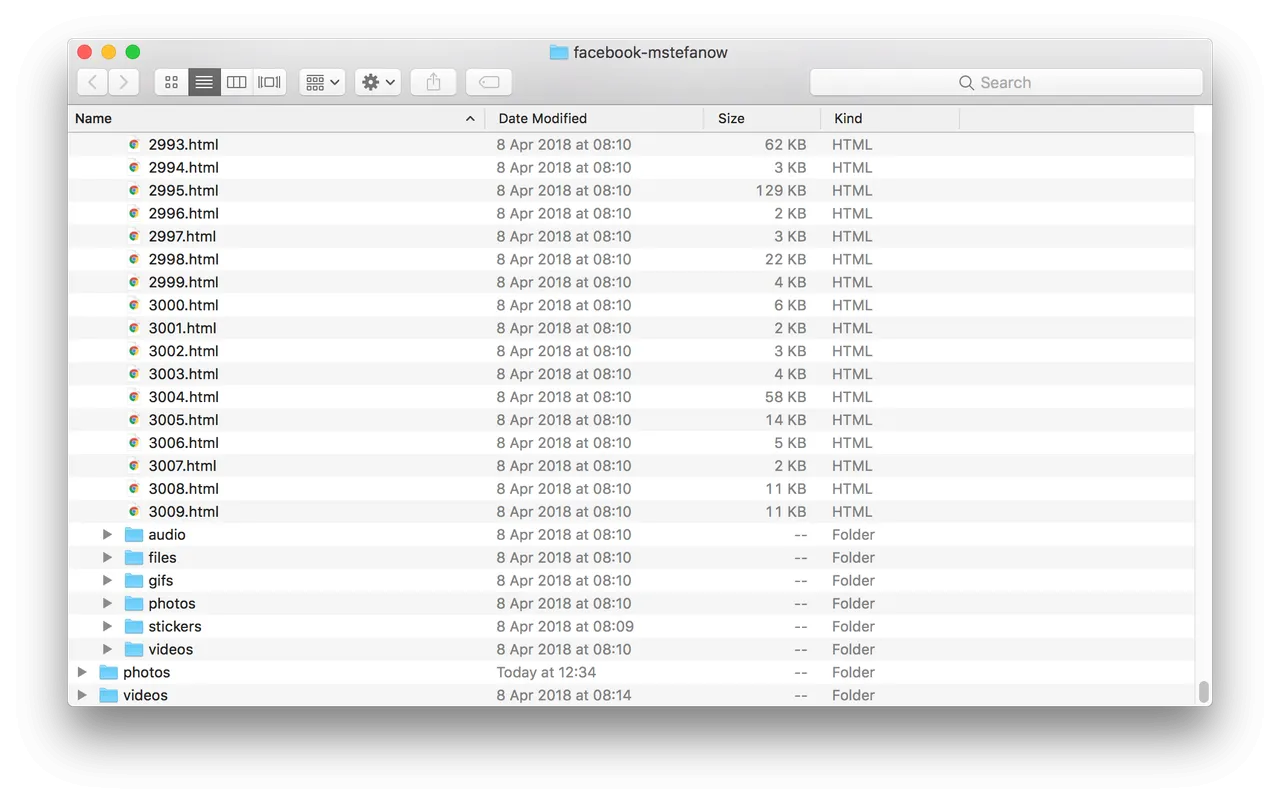1280x803 pixels.
Task: Sort by the Name column header
Action: 277,118
